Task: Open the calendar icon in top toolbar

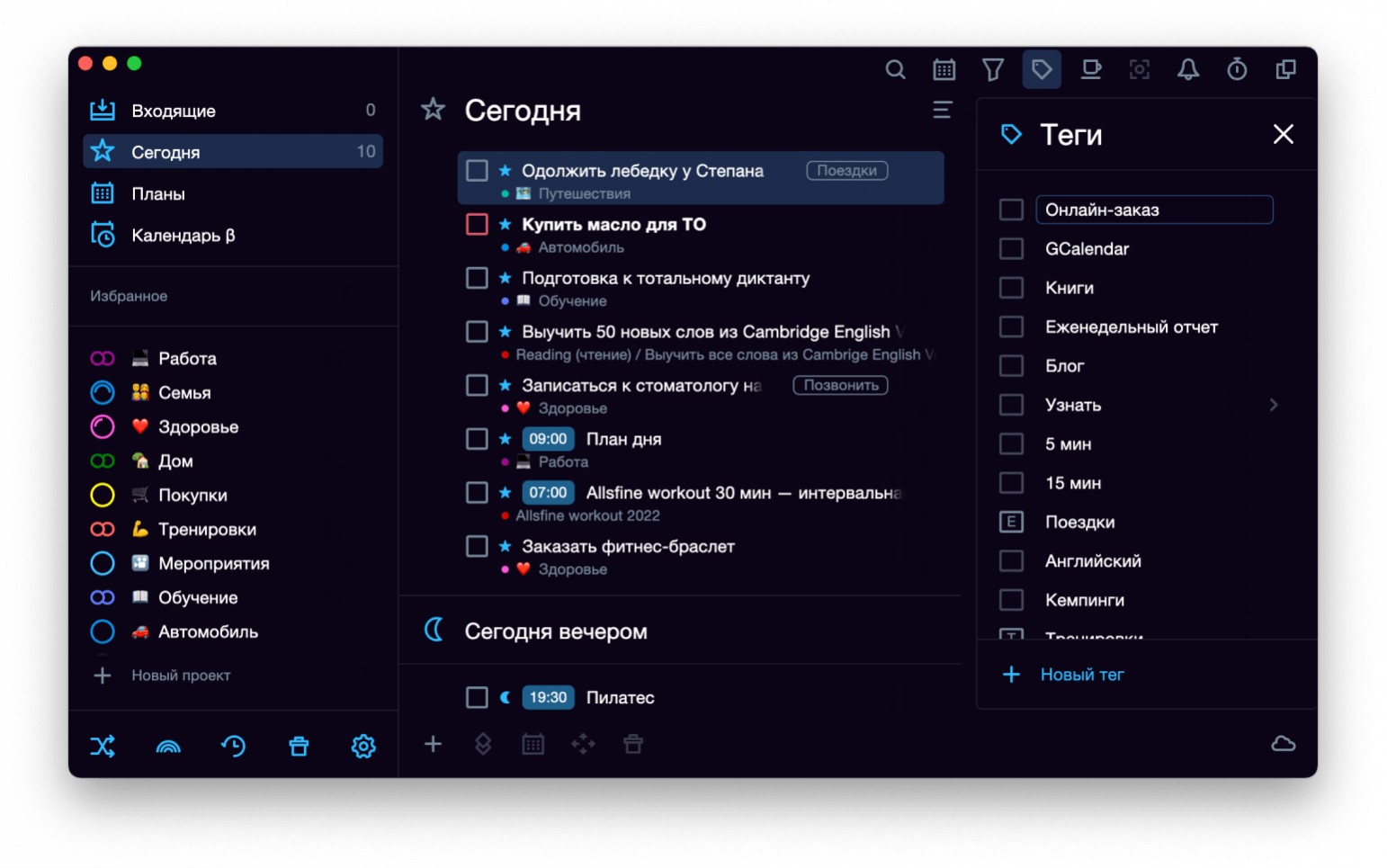Action: (x=944, y=69)
